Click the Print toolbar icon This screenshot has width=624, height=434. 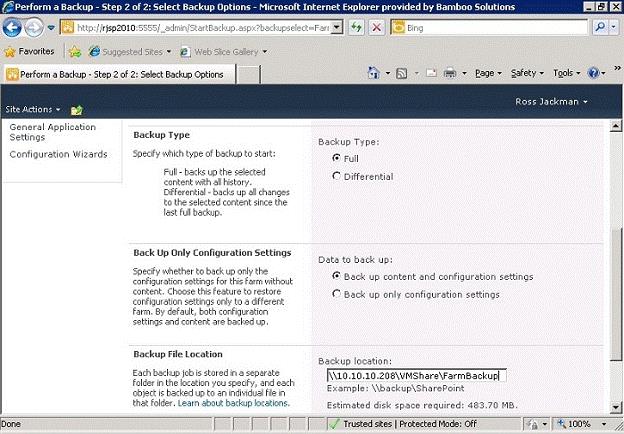point(450,73)
